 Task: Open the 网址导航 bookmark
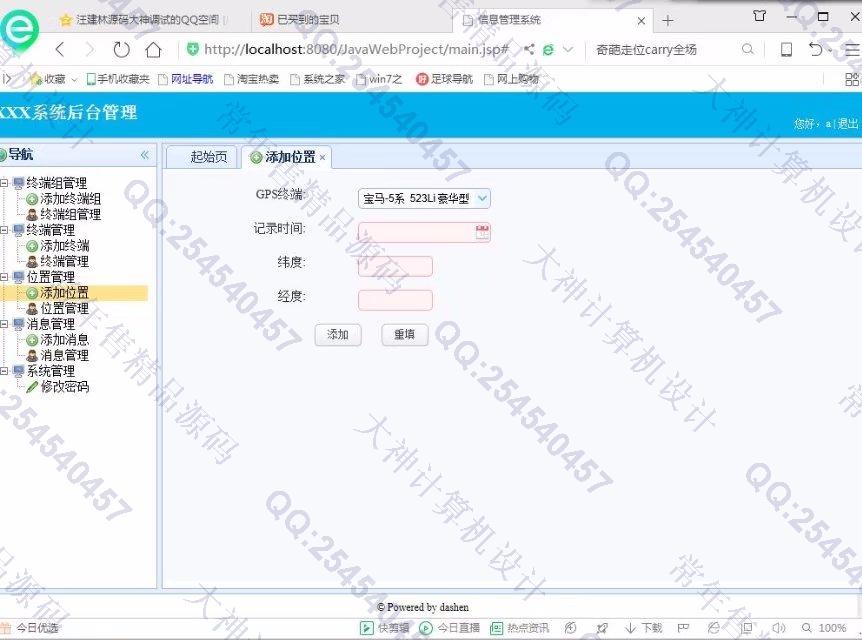tap(186, 79)
